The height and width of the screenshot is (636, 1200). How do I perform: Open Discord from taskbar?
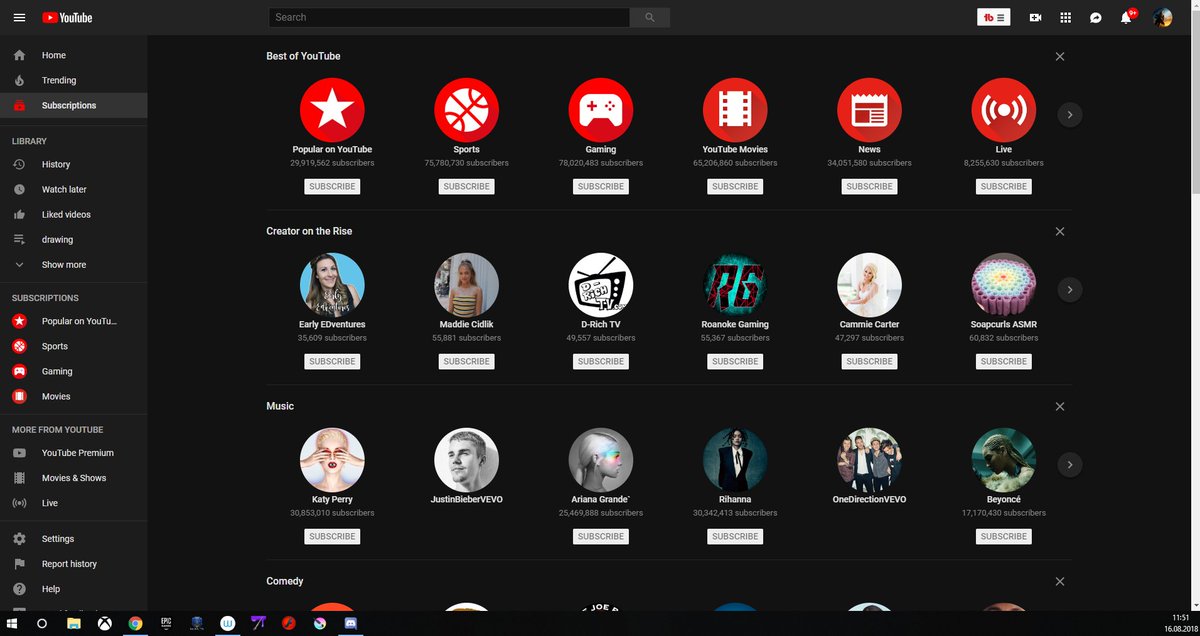351,623
